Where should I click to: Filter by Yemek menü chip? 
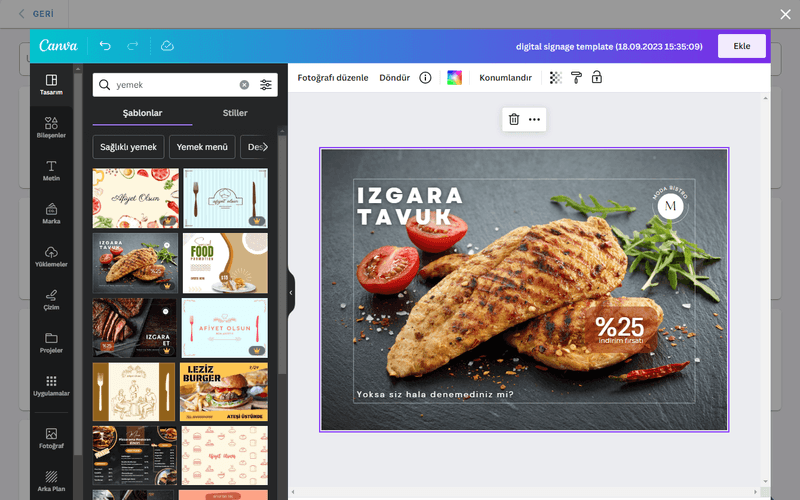[202, 147]
